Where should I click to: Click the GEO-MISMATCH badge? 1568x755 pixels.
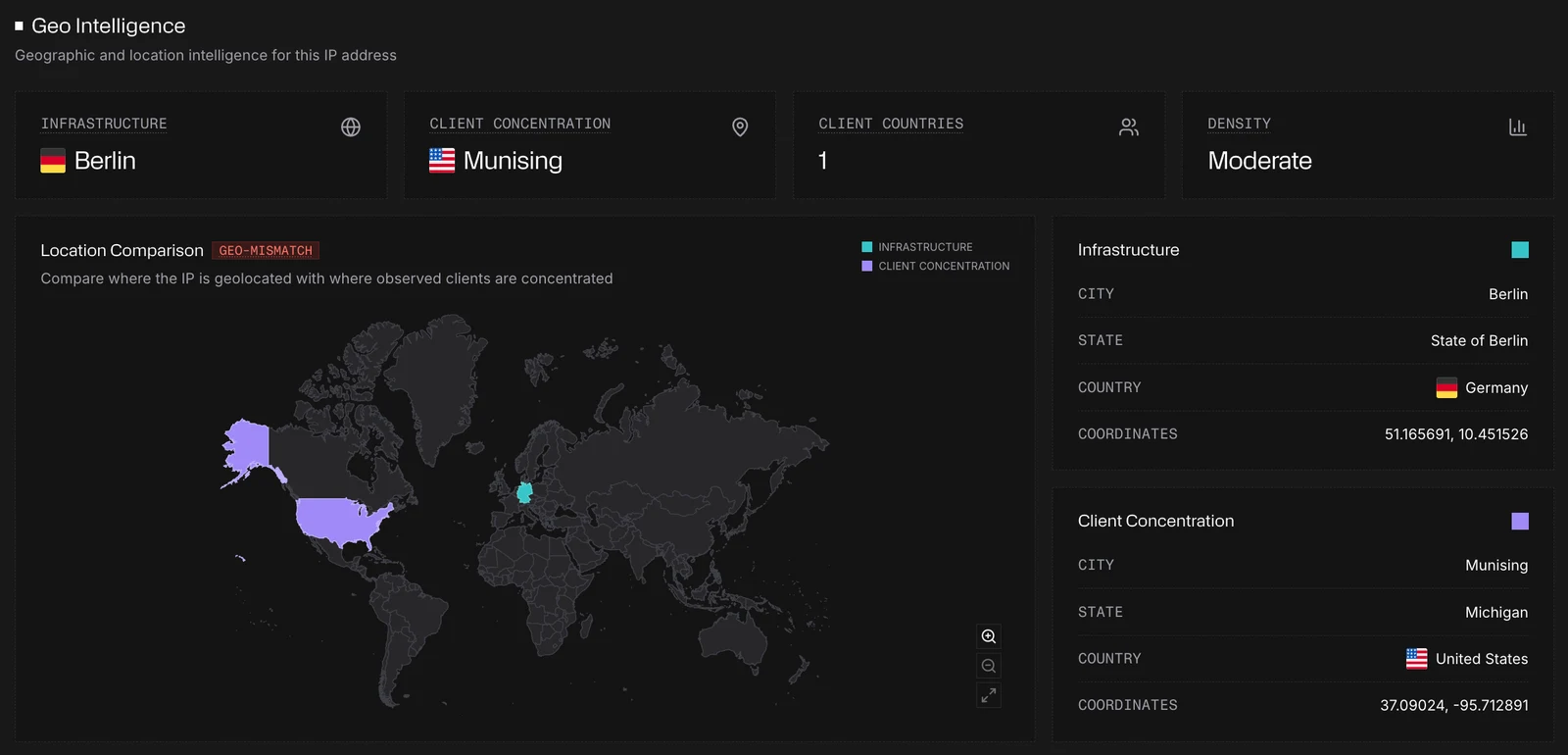coord(266,251)
